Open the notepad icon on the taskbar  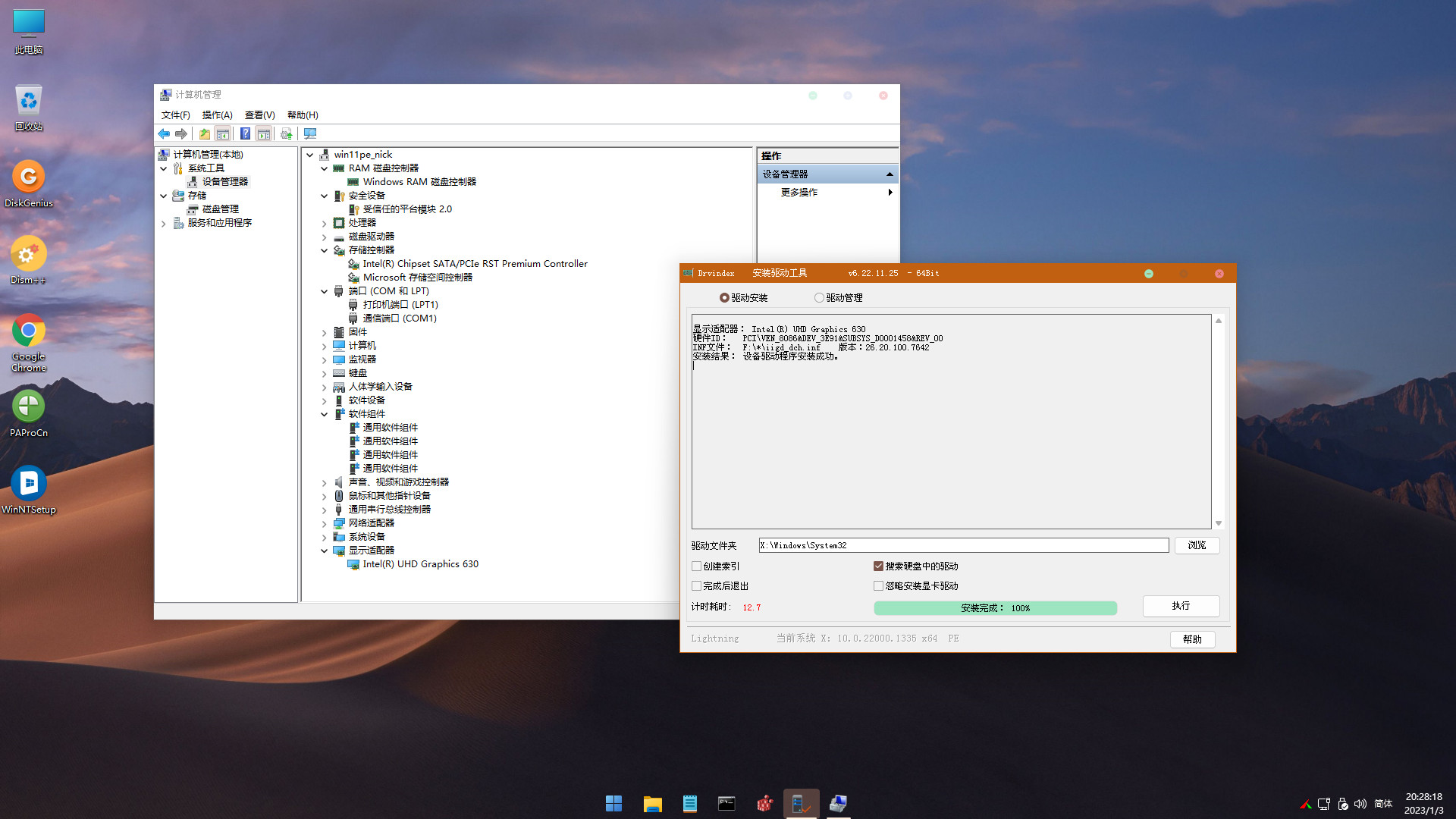click(689, 803)
